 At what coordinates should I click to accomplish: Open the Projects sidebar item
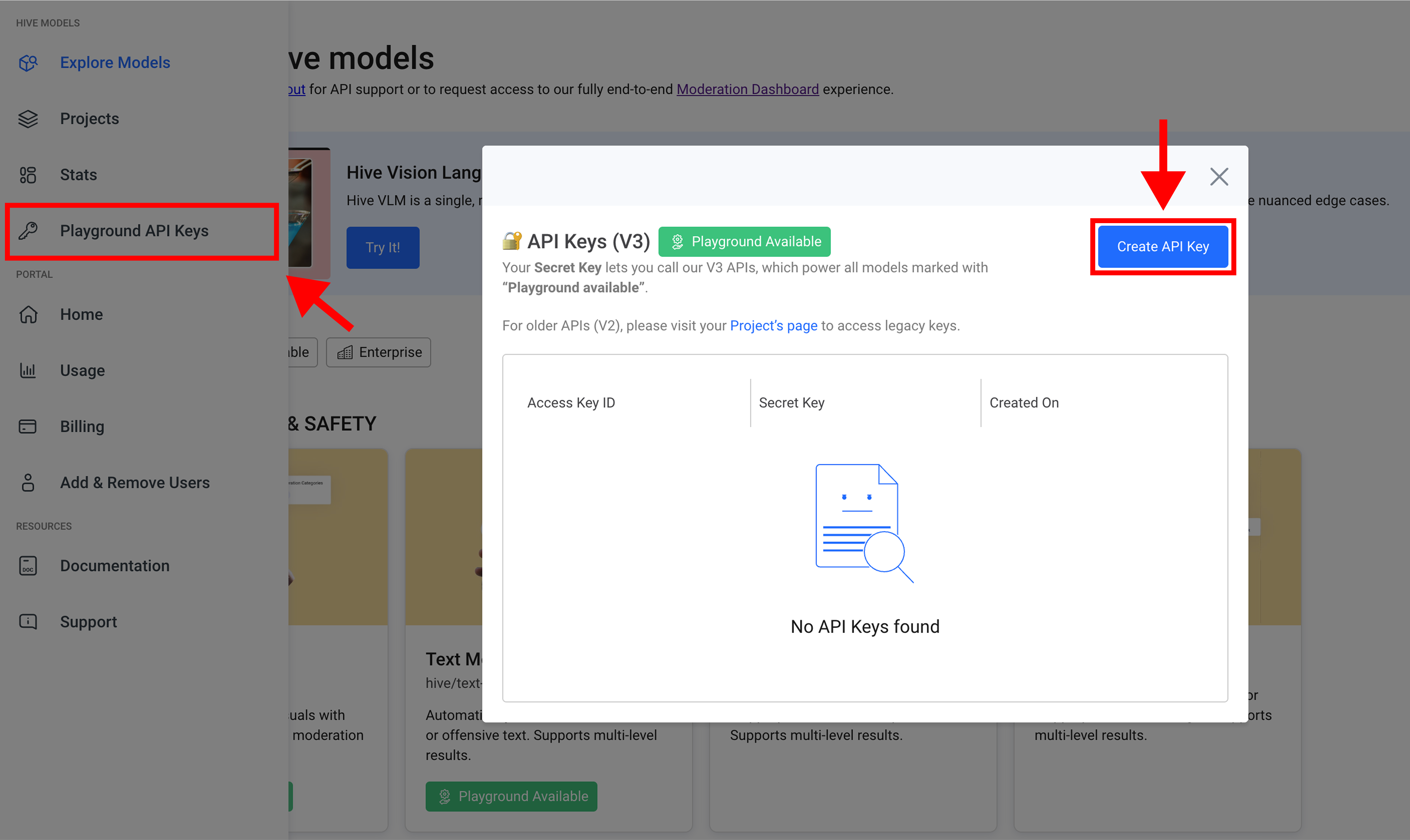tap(89, 119)
